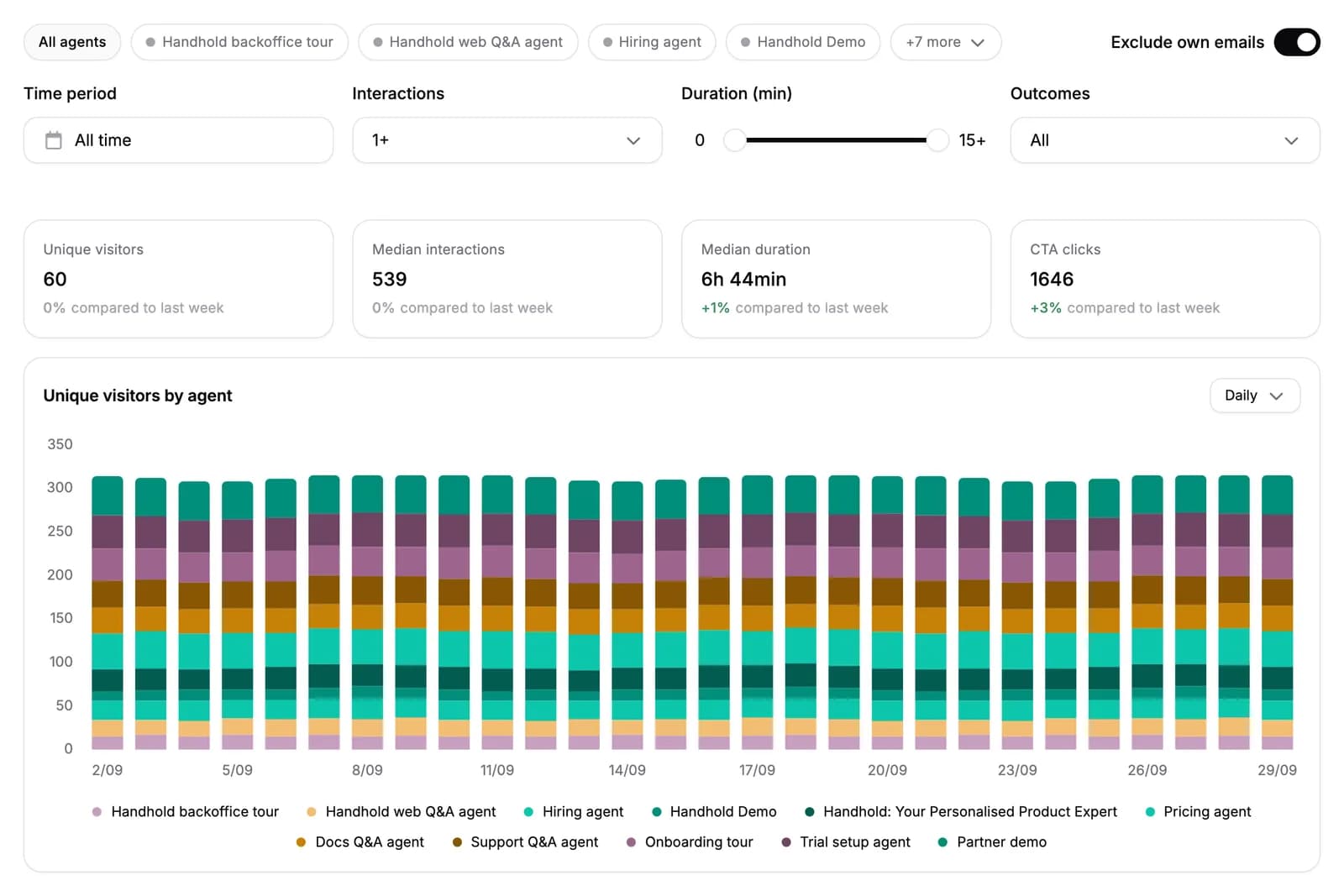The height and width of the screenshot is (896, 1344).
Task: Click the Median duration value 6h 44min
Action: click(x=743, y=279)
